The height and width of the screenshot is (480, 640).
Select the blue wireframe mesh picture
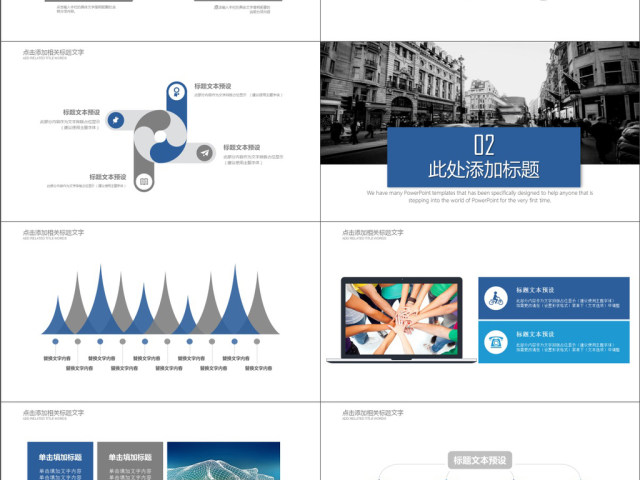[x=224, y=461]
